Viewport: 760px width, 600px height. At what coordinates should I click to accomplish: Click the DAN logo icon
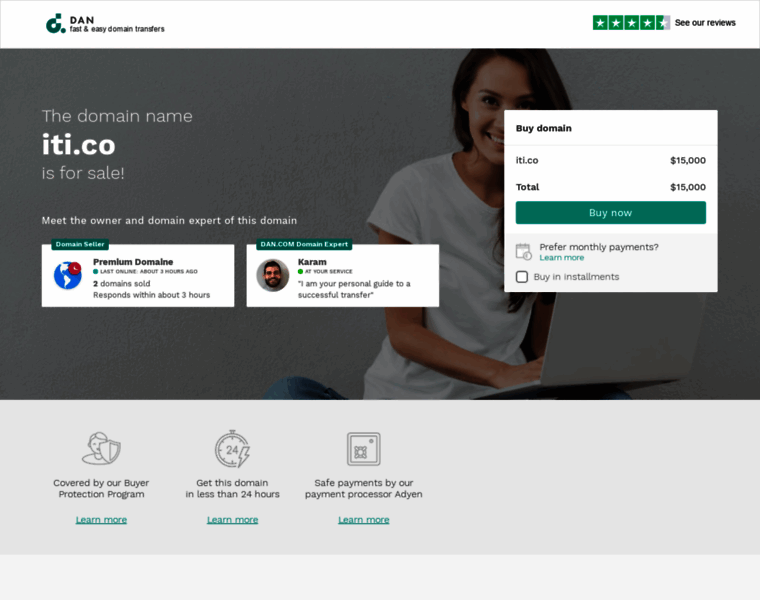[x=55, y=24]
